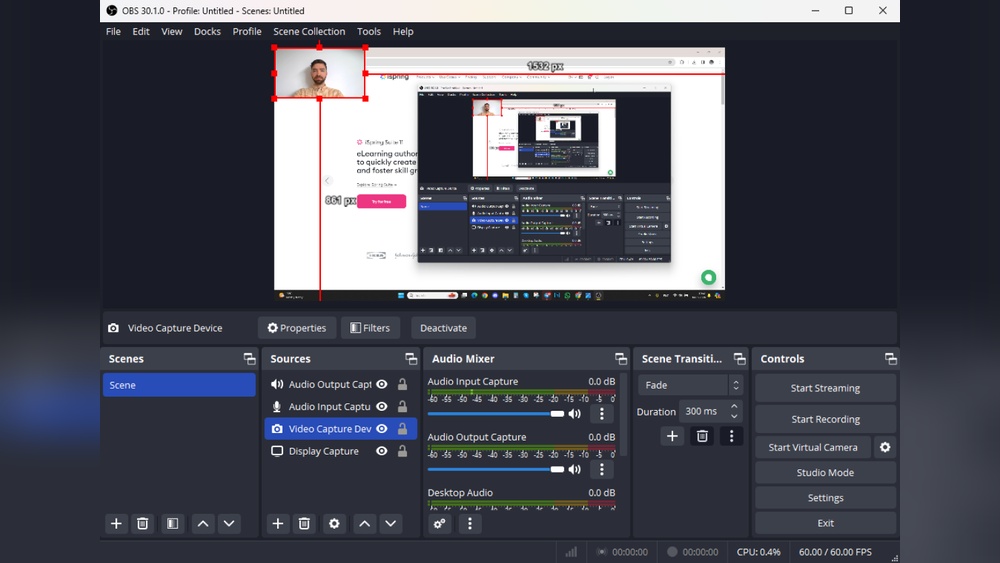
Task: Remove selected source using trash icon
Action: [304, 523]
